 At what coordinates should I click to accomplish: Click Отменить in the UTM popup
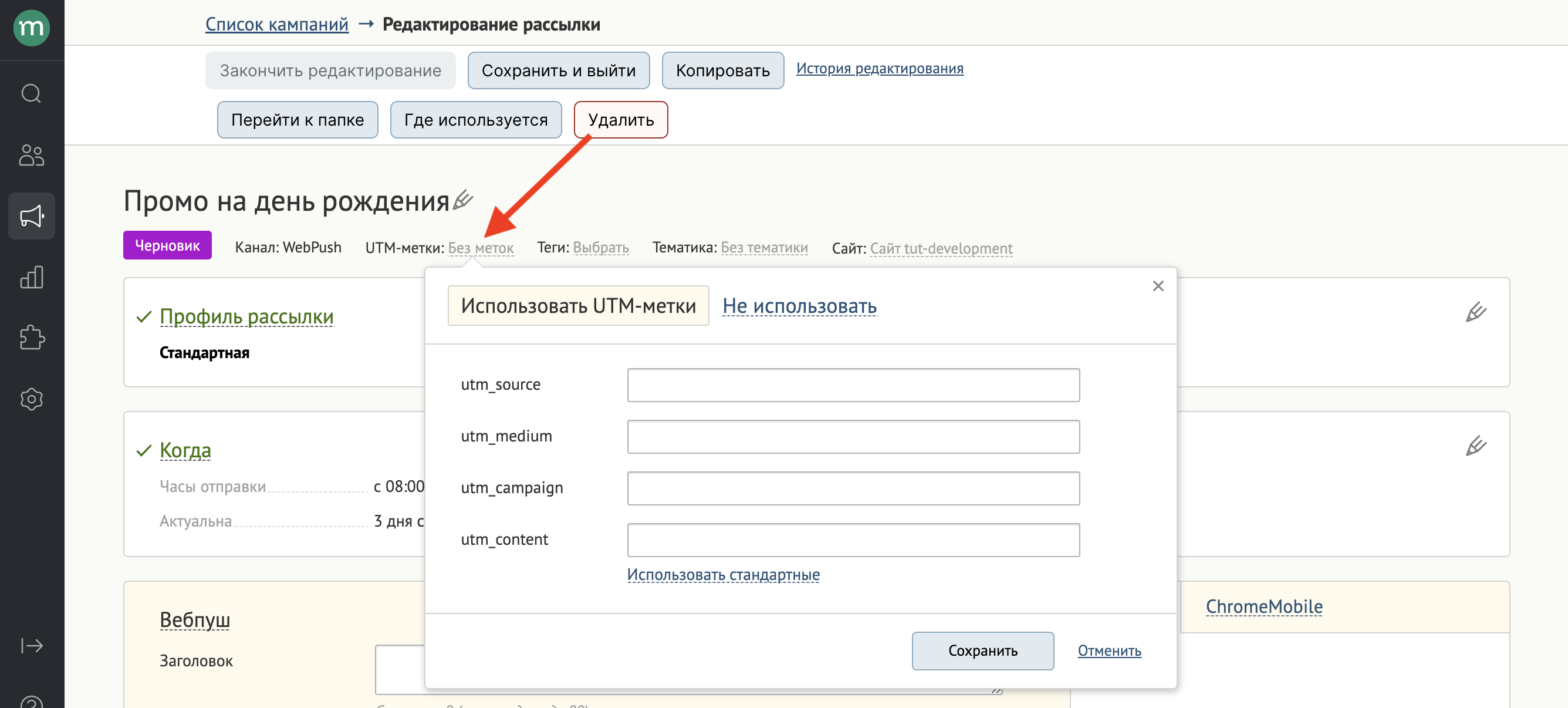[x=1109, y=651]
